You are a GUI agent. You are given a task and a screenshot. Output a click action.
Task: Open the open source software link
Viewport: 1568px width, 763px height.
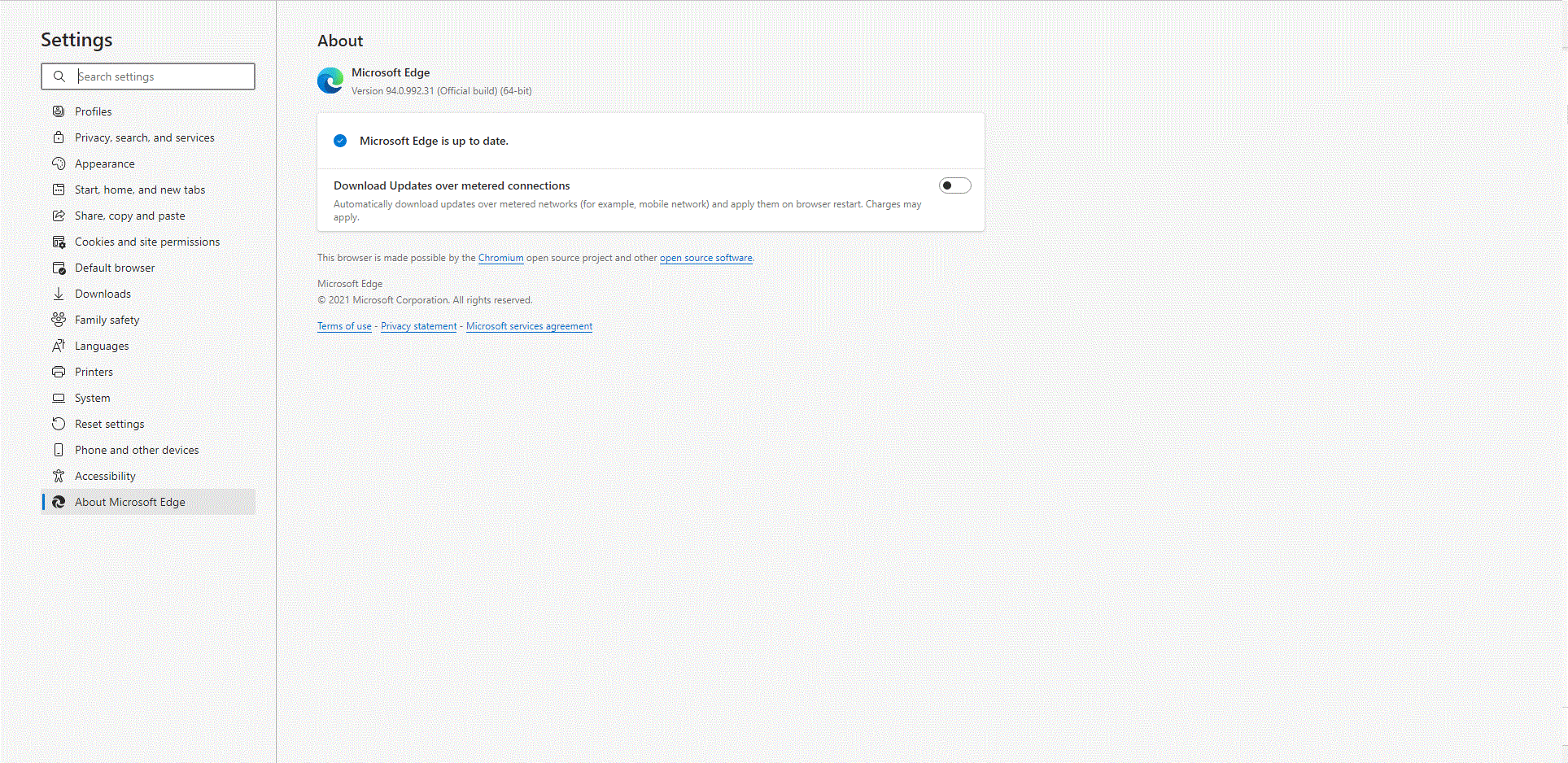706,258
